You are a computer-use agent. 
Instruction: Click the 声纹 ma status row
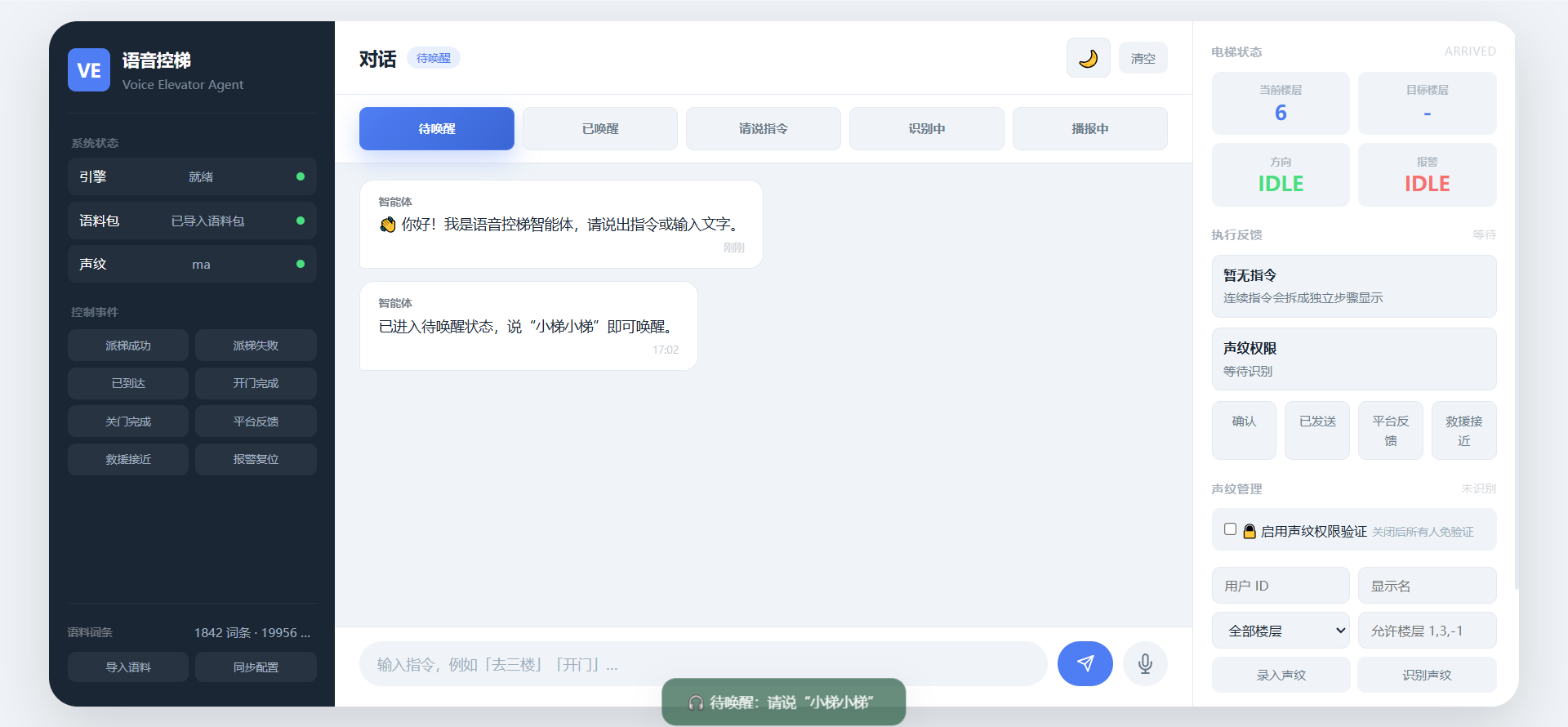[192, 264]
